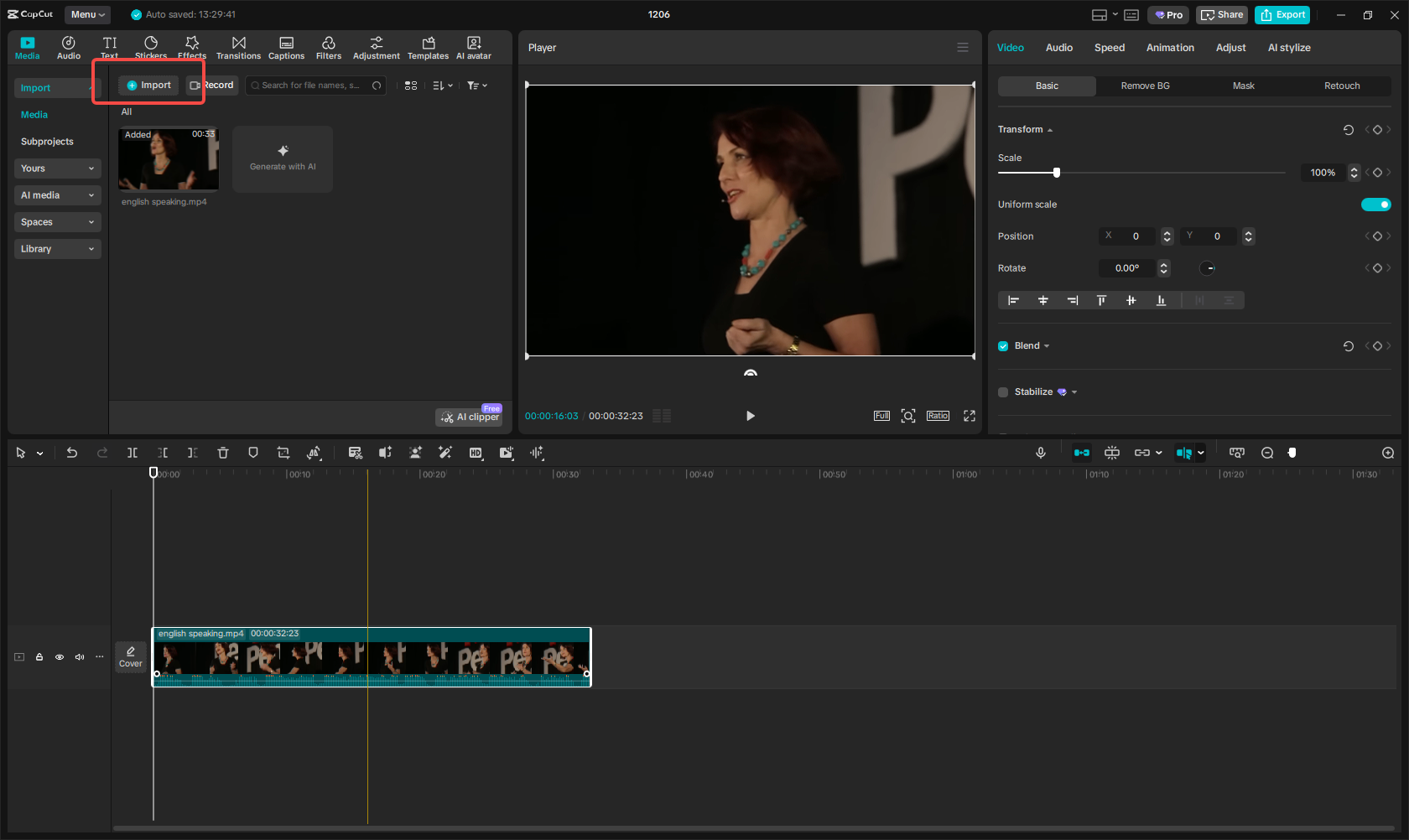Expand the Library section in the sidebar
This screenshot has width=1409, height=840.
pos(57,248)
